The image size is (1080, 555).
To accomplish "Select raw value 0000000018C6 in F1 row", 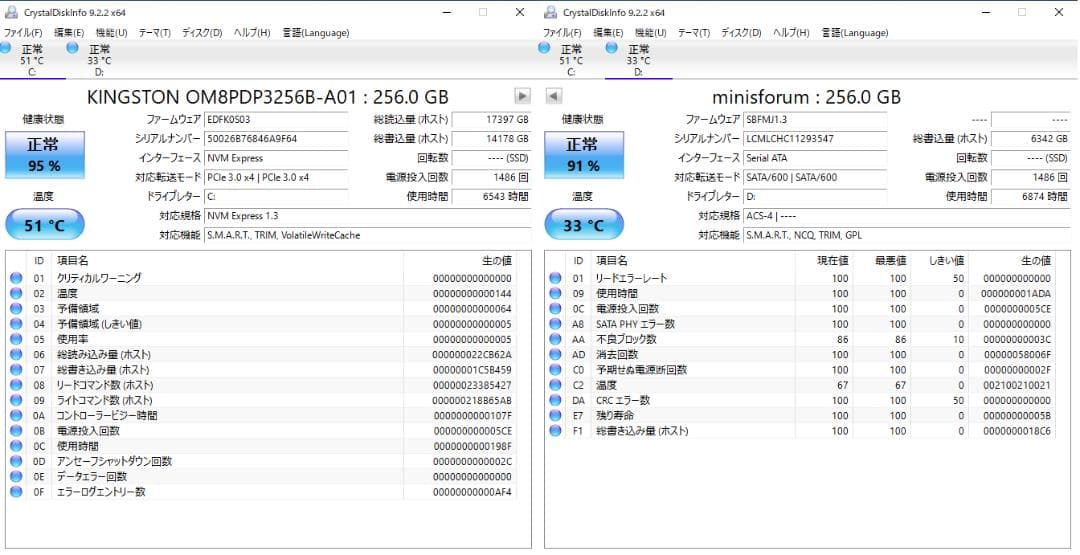I will coord(1017,431).
